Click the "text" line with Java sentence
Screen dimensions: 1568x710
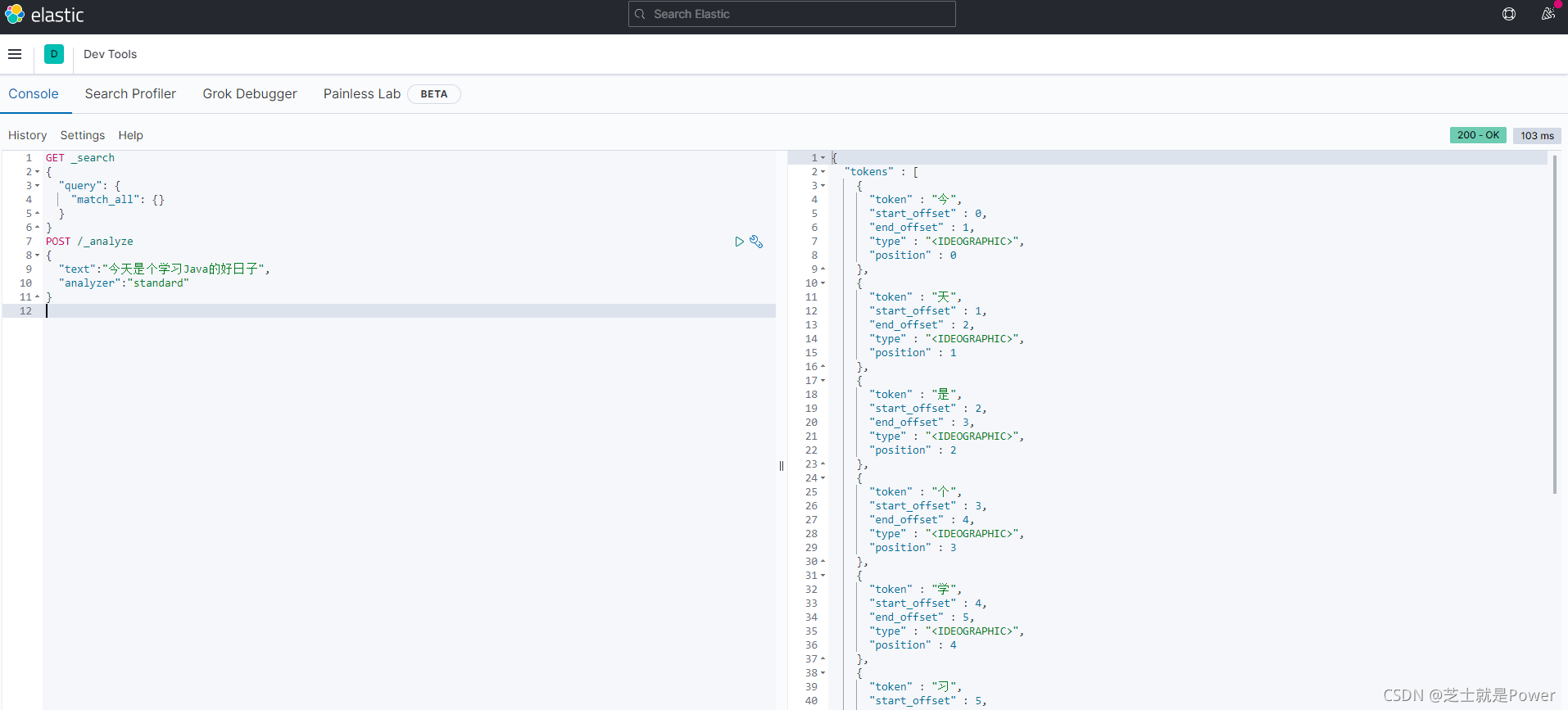[x=164, y=269]
